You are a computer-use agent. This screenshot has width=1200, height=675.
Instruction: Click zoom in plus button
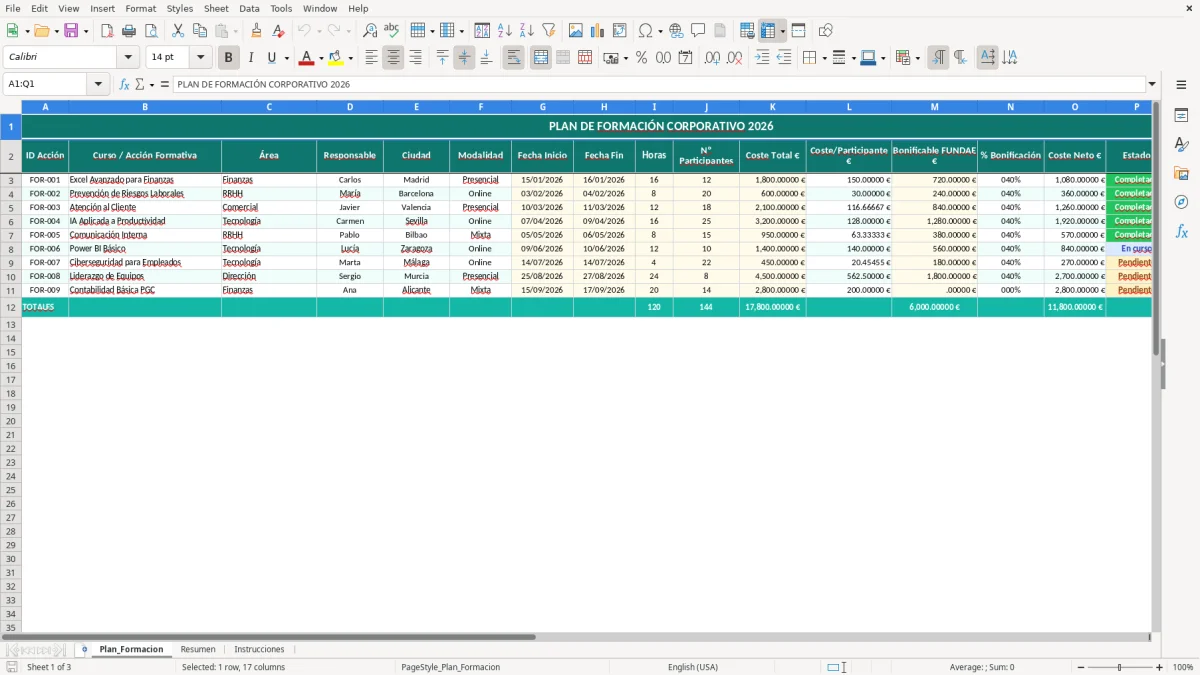[x=1160, y=667]
